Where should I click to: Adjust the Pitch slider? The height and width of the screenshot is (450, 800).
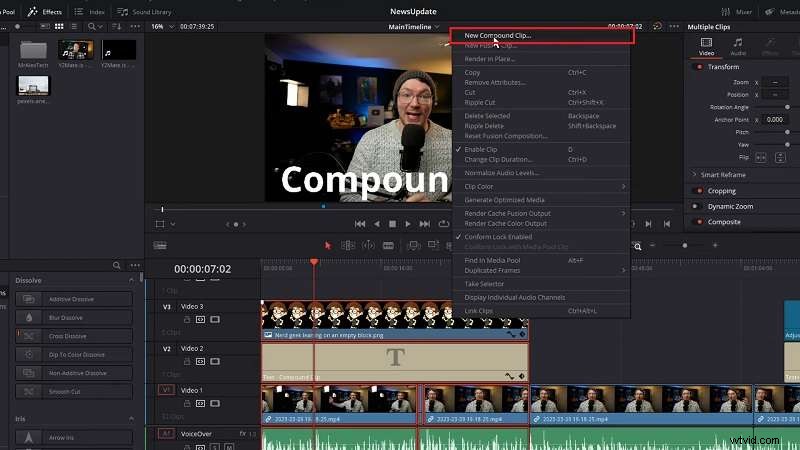[787, 132]
